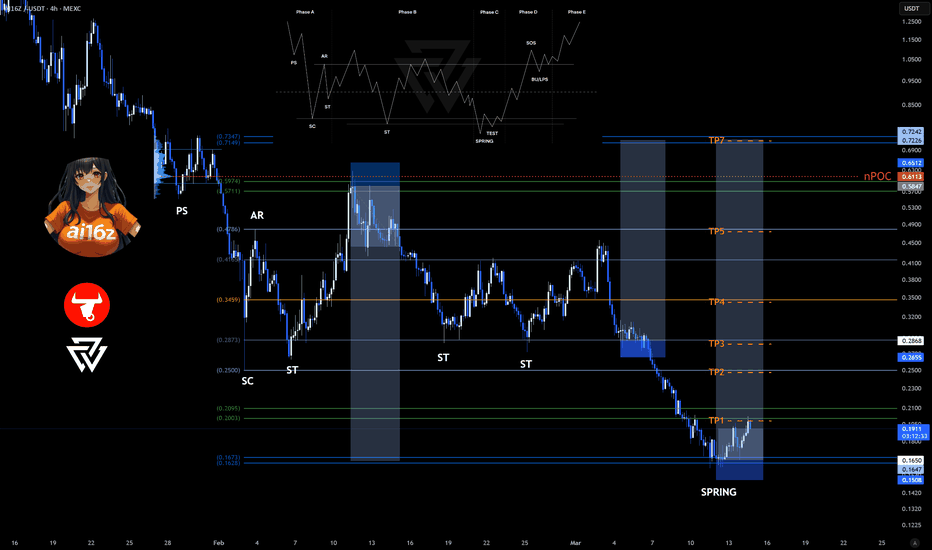Image resolution: width=932 pixels, height=550 pixels.
Task: Click the (0.2873) level label
Action: point(228,340)
